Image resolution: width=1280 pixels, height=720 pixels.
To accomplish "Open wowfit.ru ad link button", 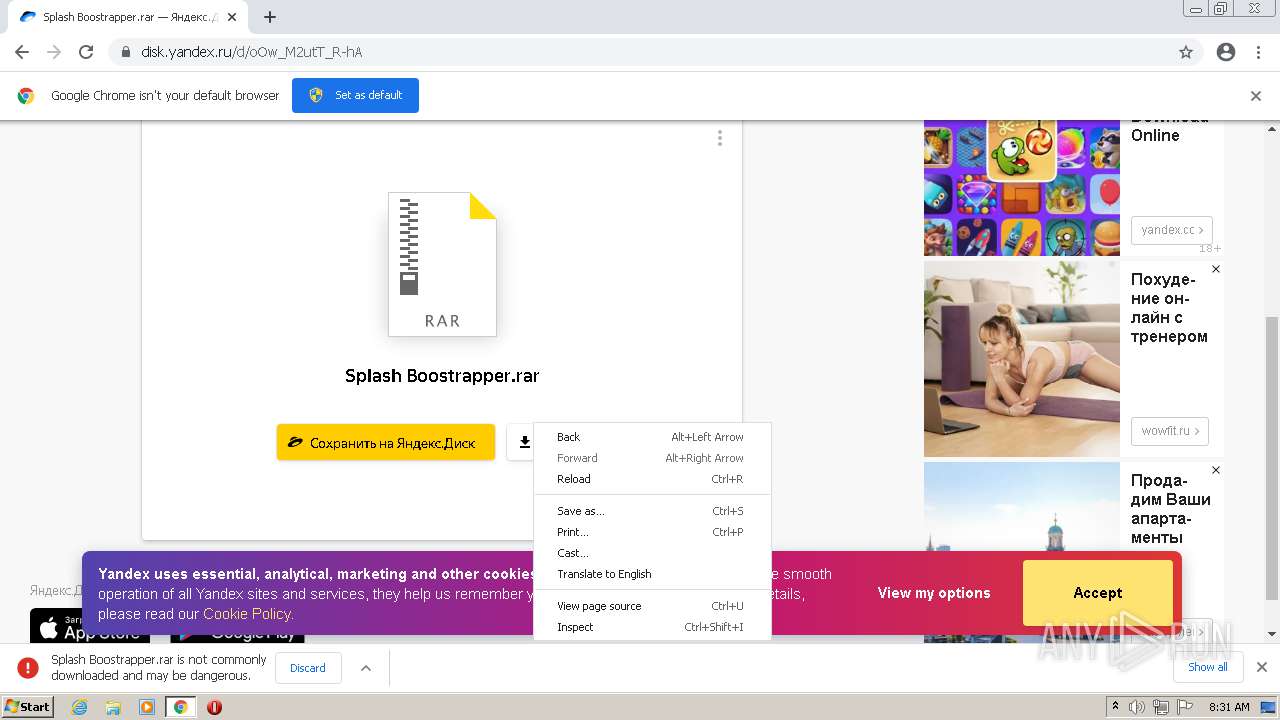I will (x=1170, y=431).
